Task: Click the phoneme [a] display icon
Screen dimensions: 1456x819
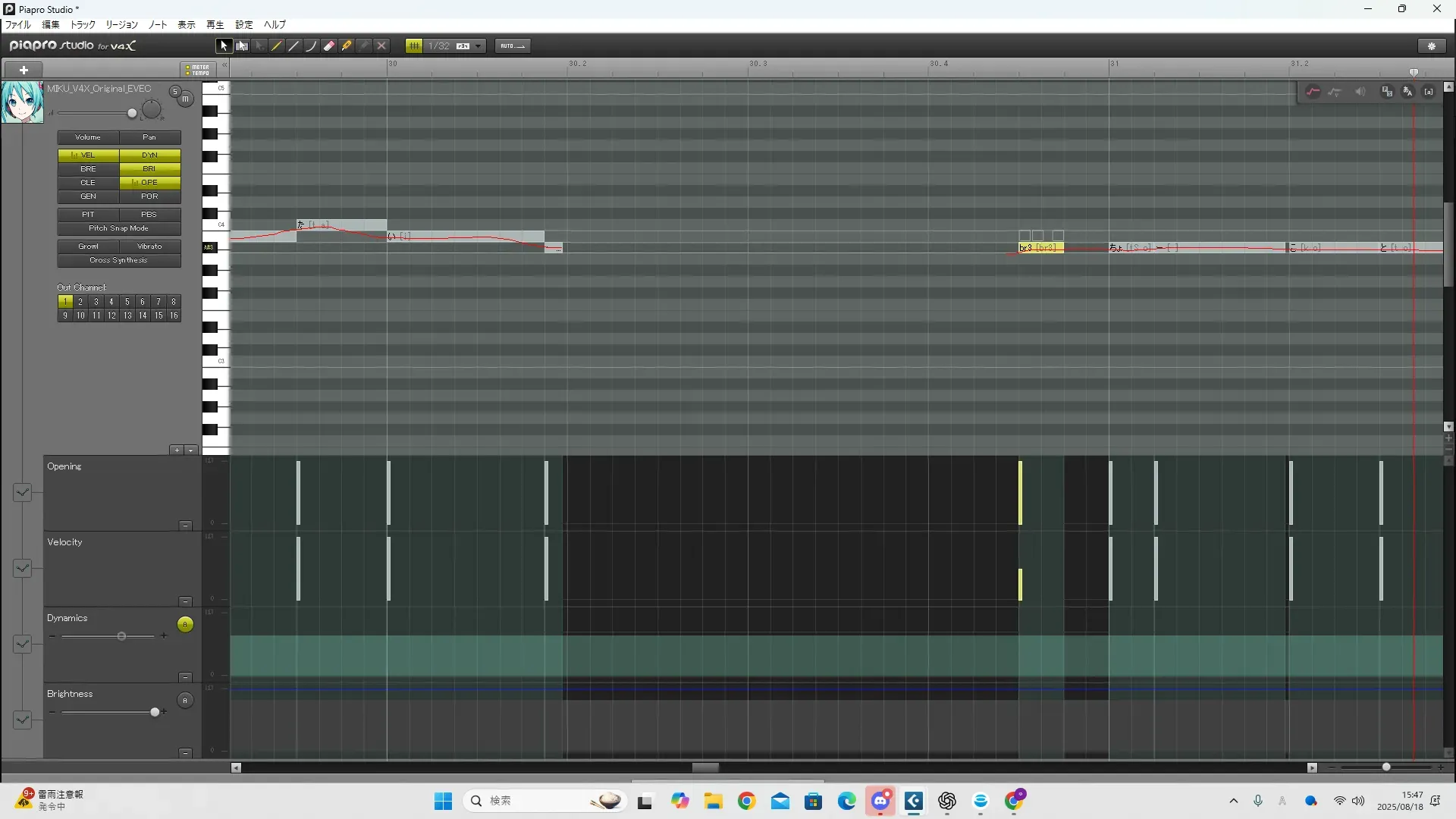Action: click(x=1429, y=92)
